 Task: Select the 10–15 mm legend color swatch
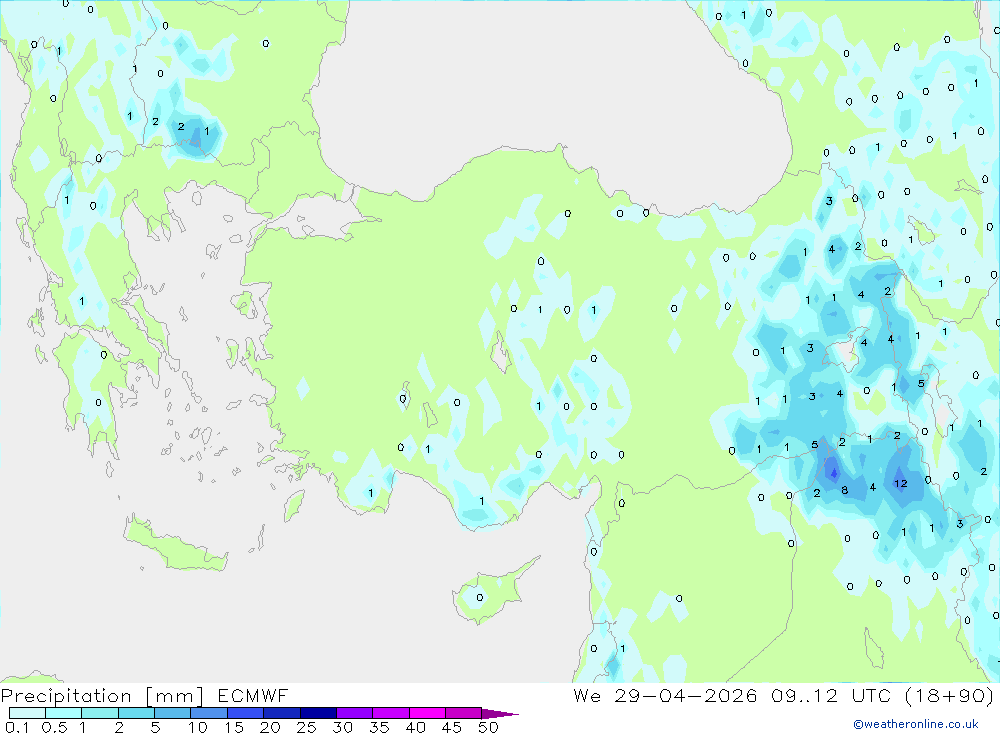pyautogui.click(x=209, y=713)
